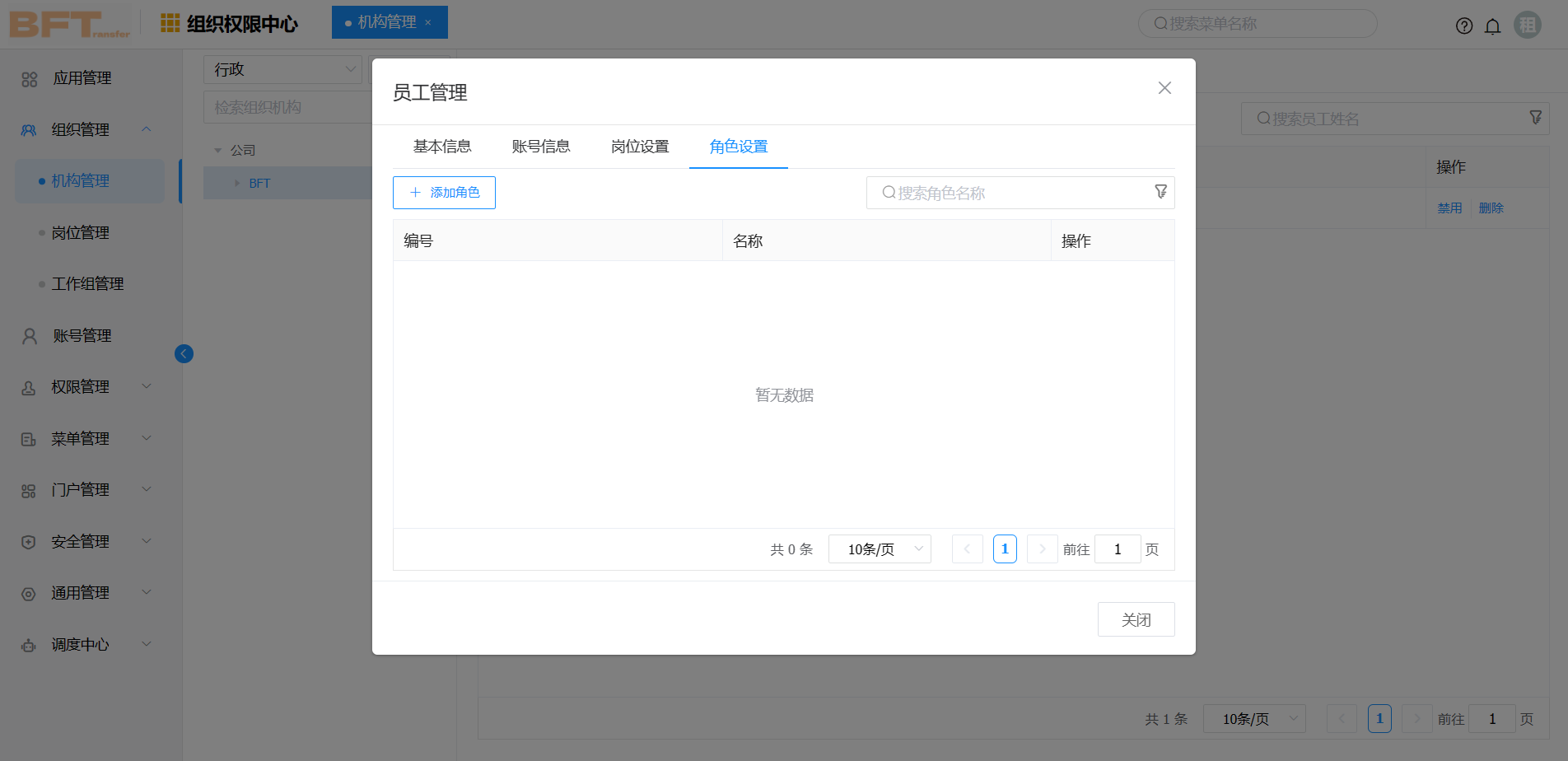Click the page jump input in dialog
The height and width of the screenshot is (761, 1568).
pos(1117,549)
